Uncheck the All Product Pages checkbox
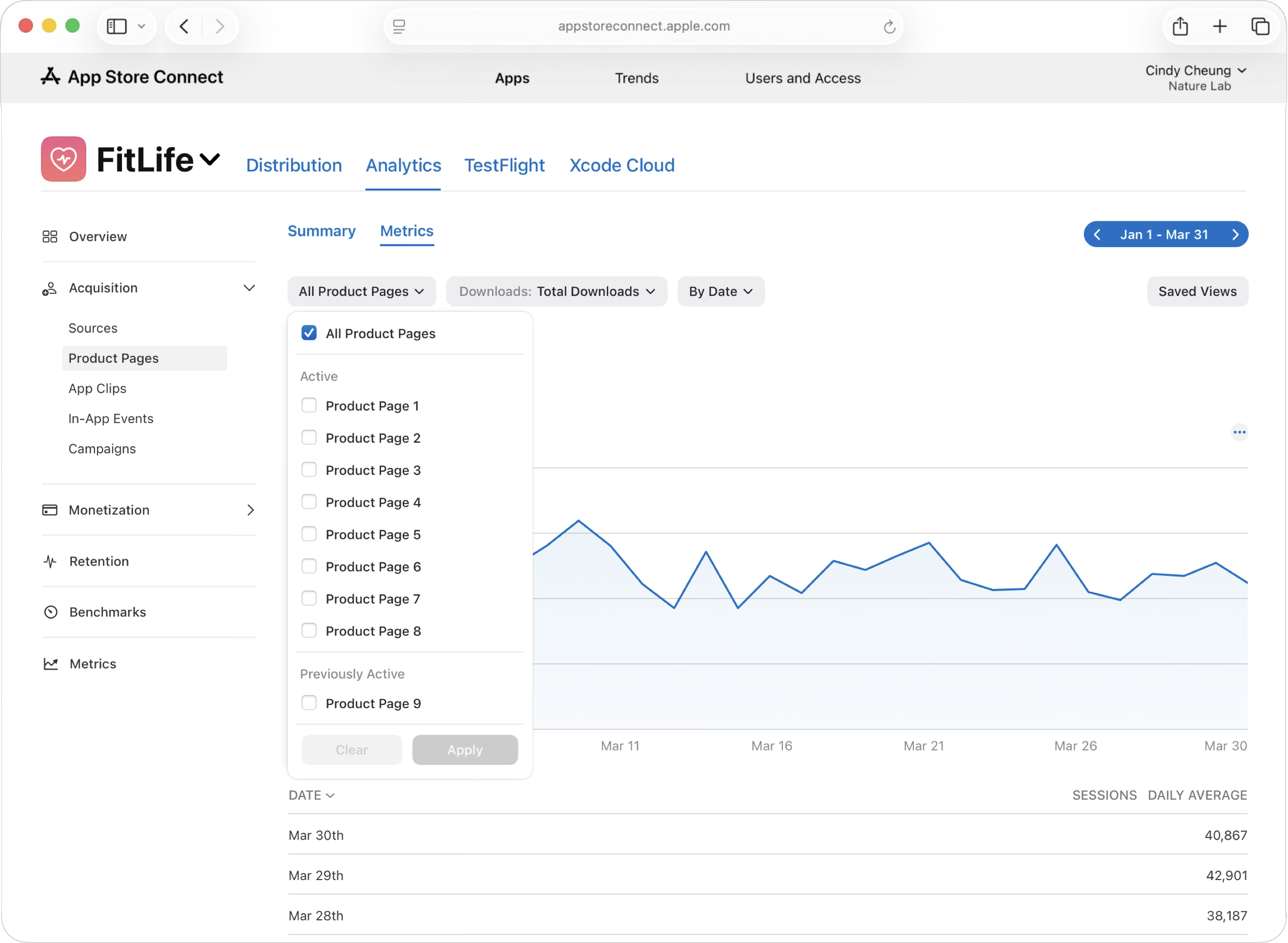 (x=309, y=333)
